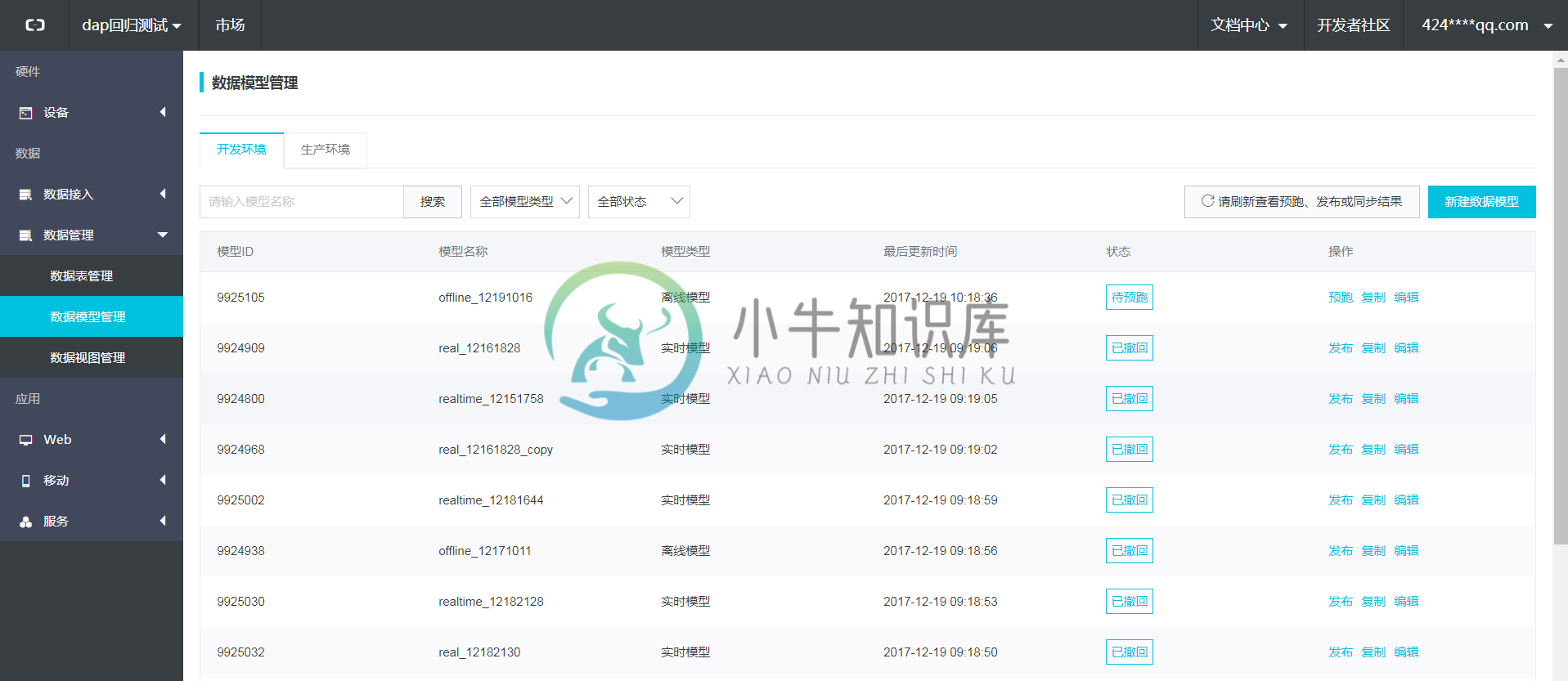Open 开发者社区 in the top navigation

(1354, 25)
